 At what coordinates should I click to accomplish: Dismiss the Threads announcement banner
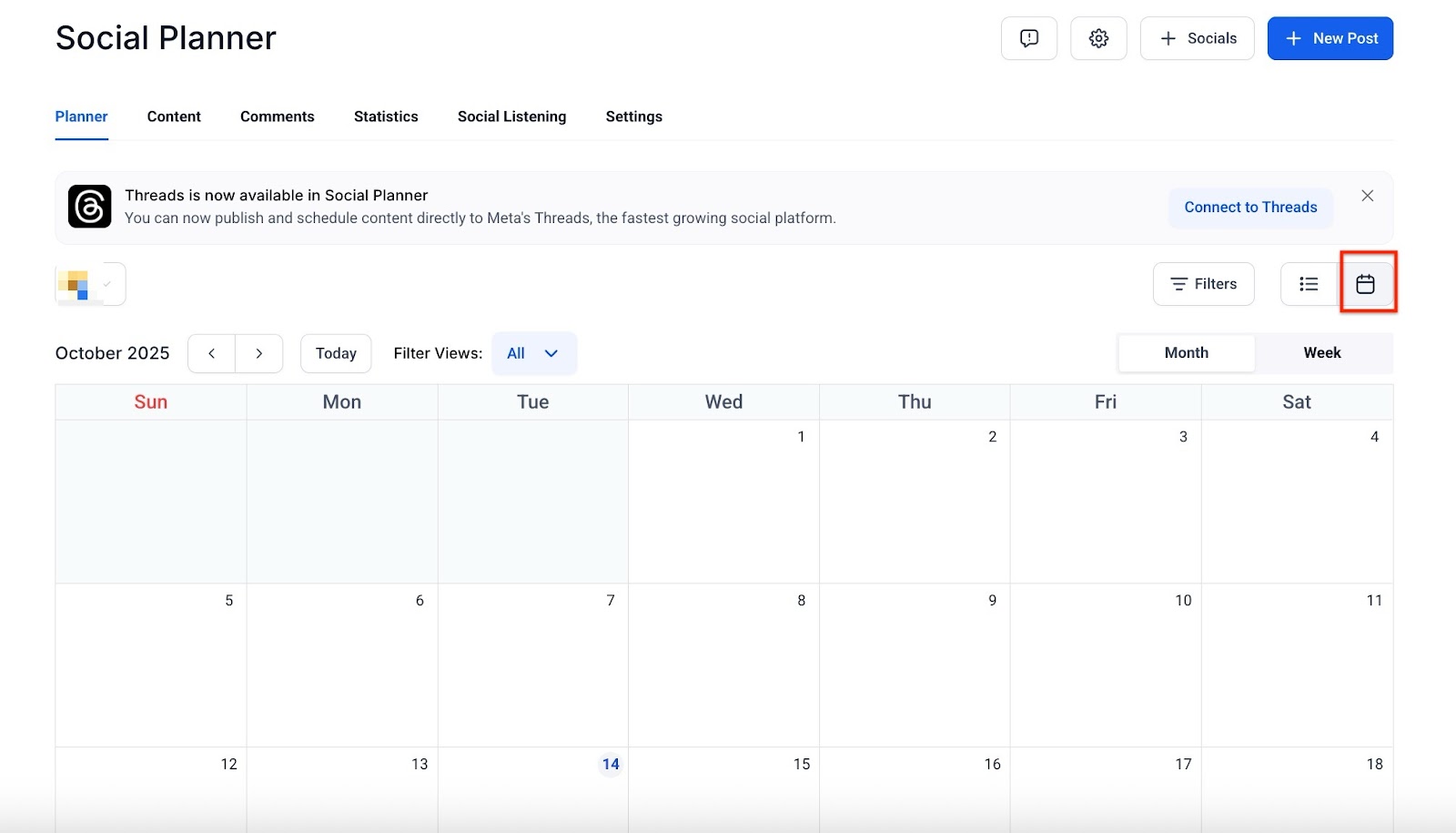point(1367,196)
